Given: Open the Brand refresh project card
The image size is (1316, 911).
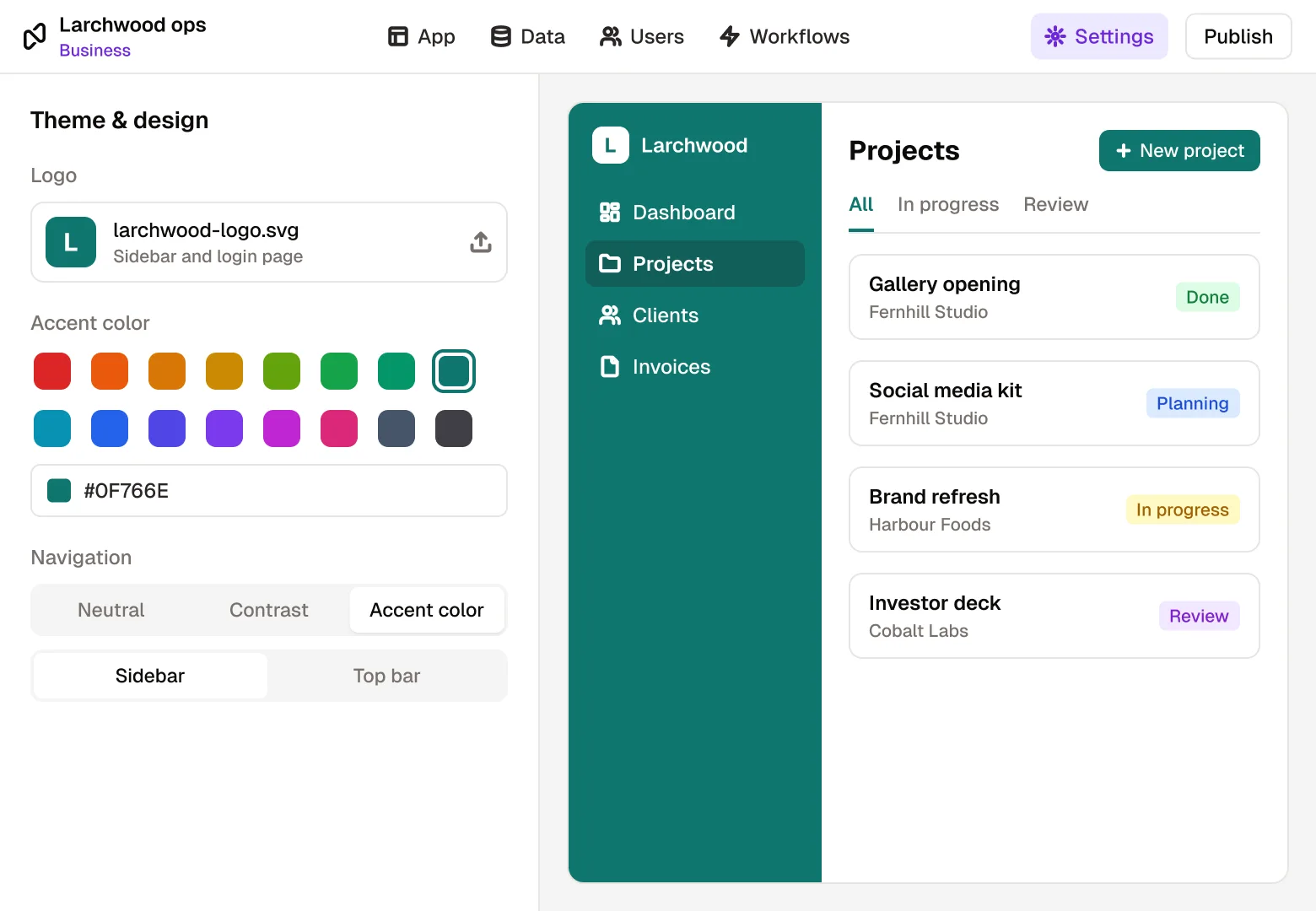Looking at the screenshot, I should tap(1054, 509).
